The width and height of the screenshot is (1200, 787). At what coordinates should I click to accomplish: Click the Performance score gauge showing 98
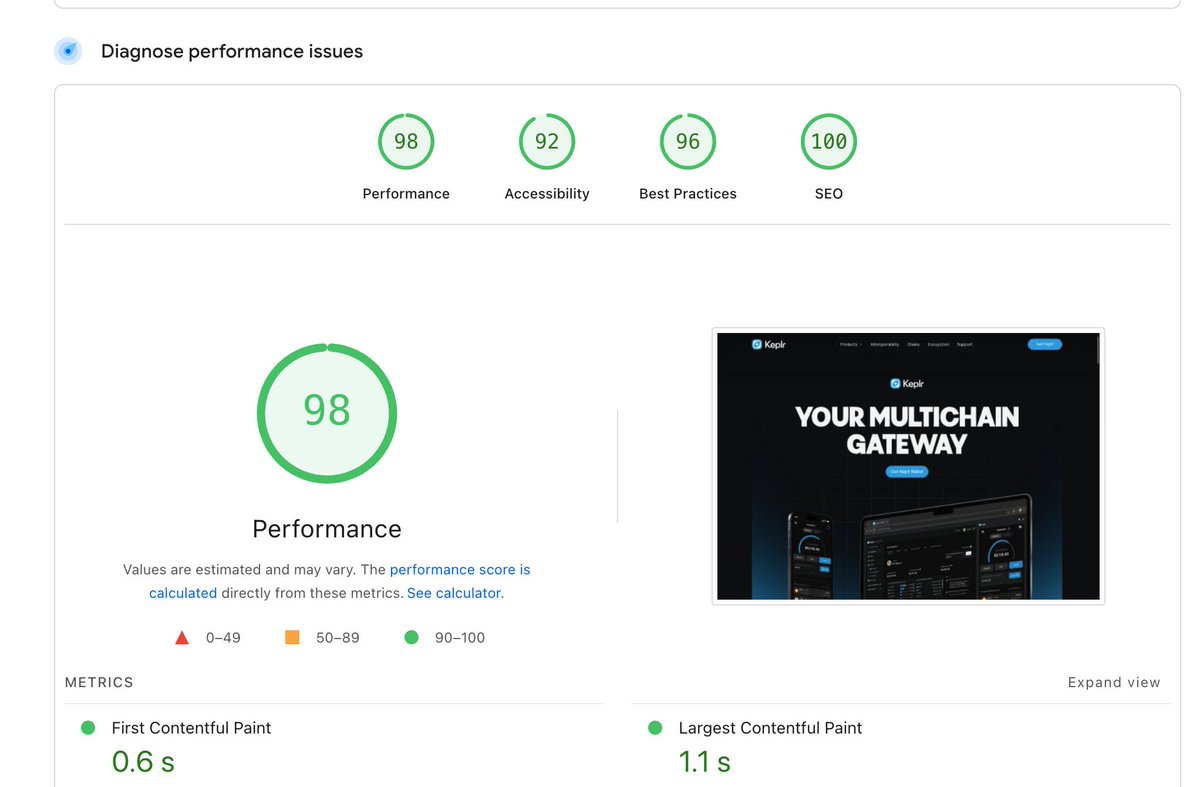coord(406,142)
